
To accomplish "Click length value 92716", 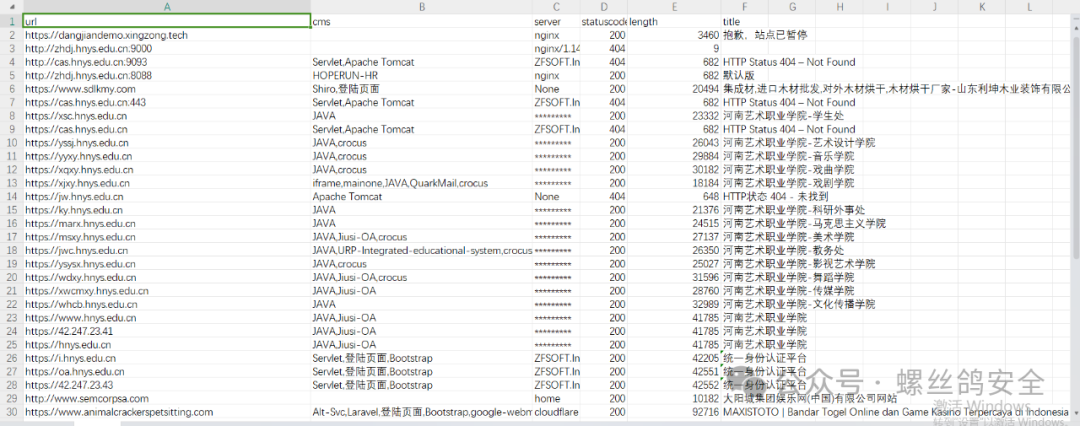I will click(674, 412).
